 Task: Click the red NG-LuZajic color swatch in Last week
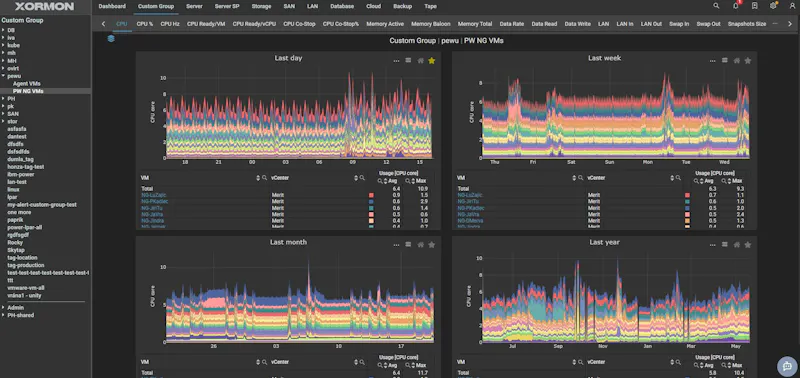[687, 195]
